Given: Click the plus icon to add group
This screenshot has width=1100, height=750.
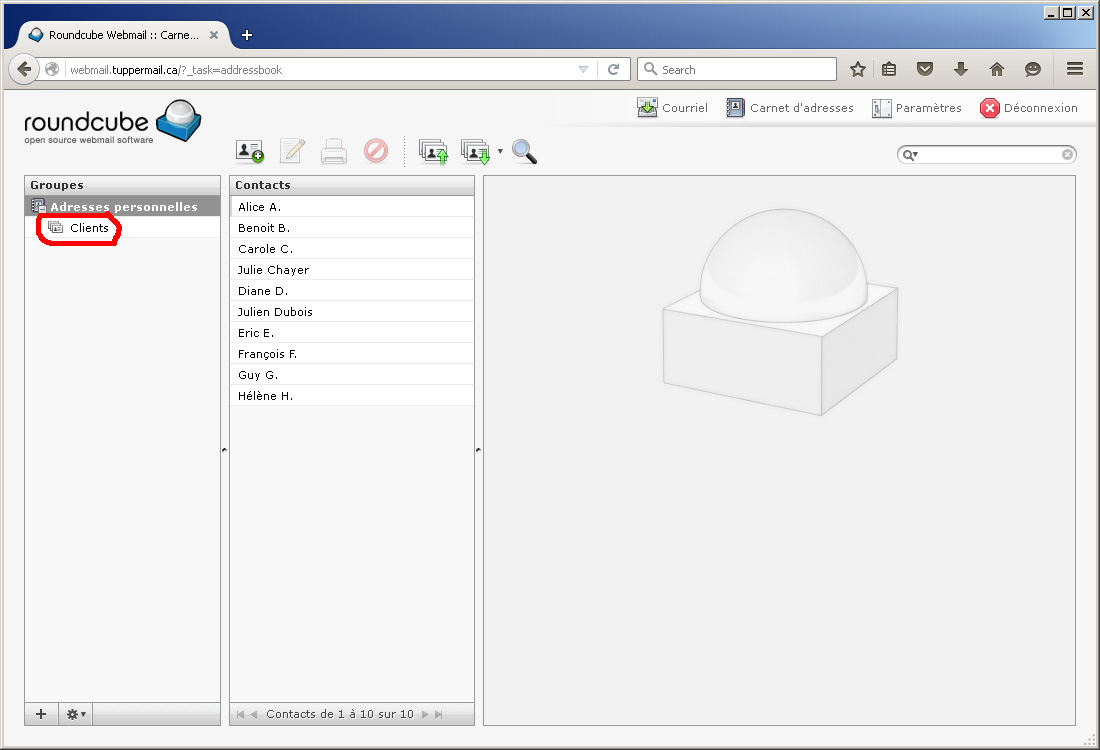Looking at the screenshot, I should click(41, 714).
